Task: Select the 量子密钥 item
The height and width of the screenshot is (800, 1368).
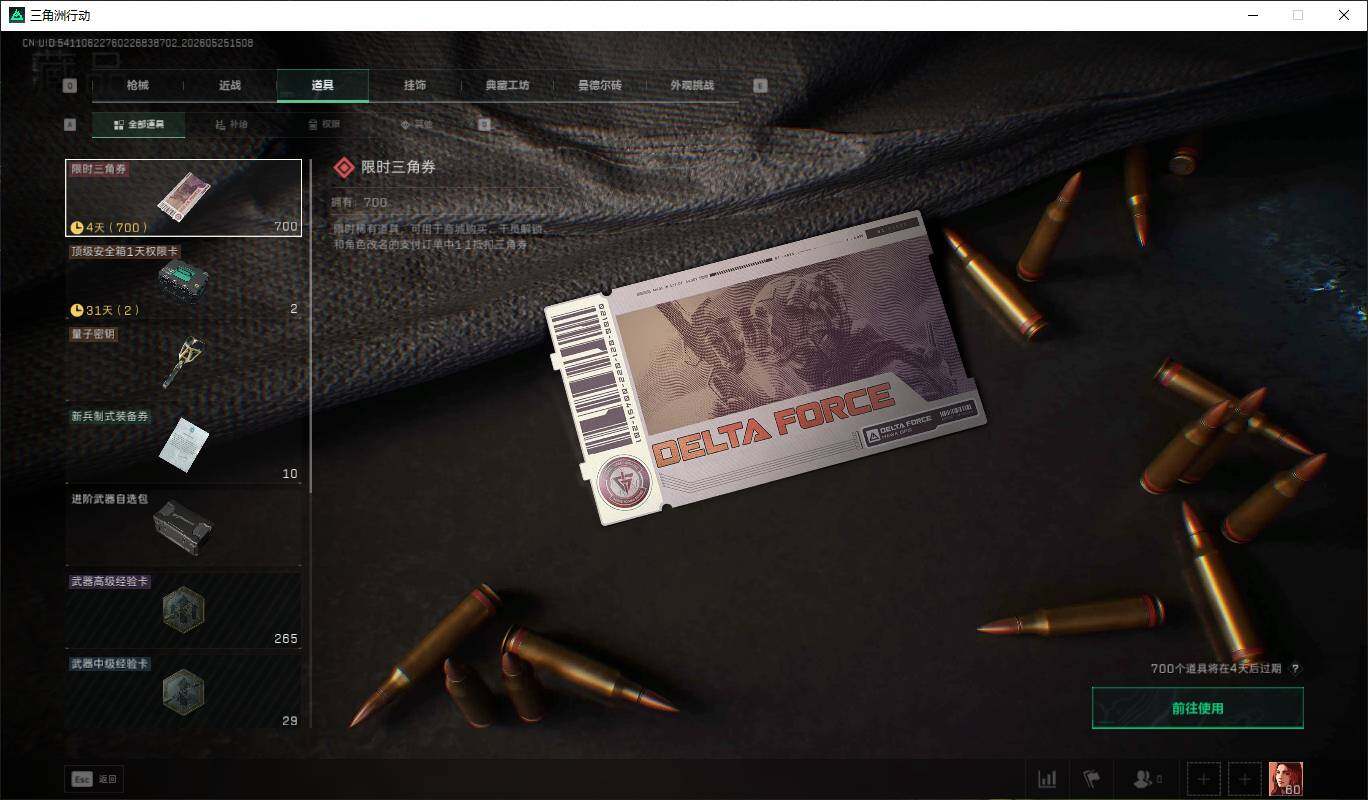Action: click(184, 362)
